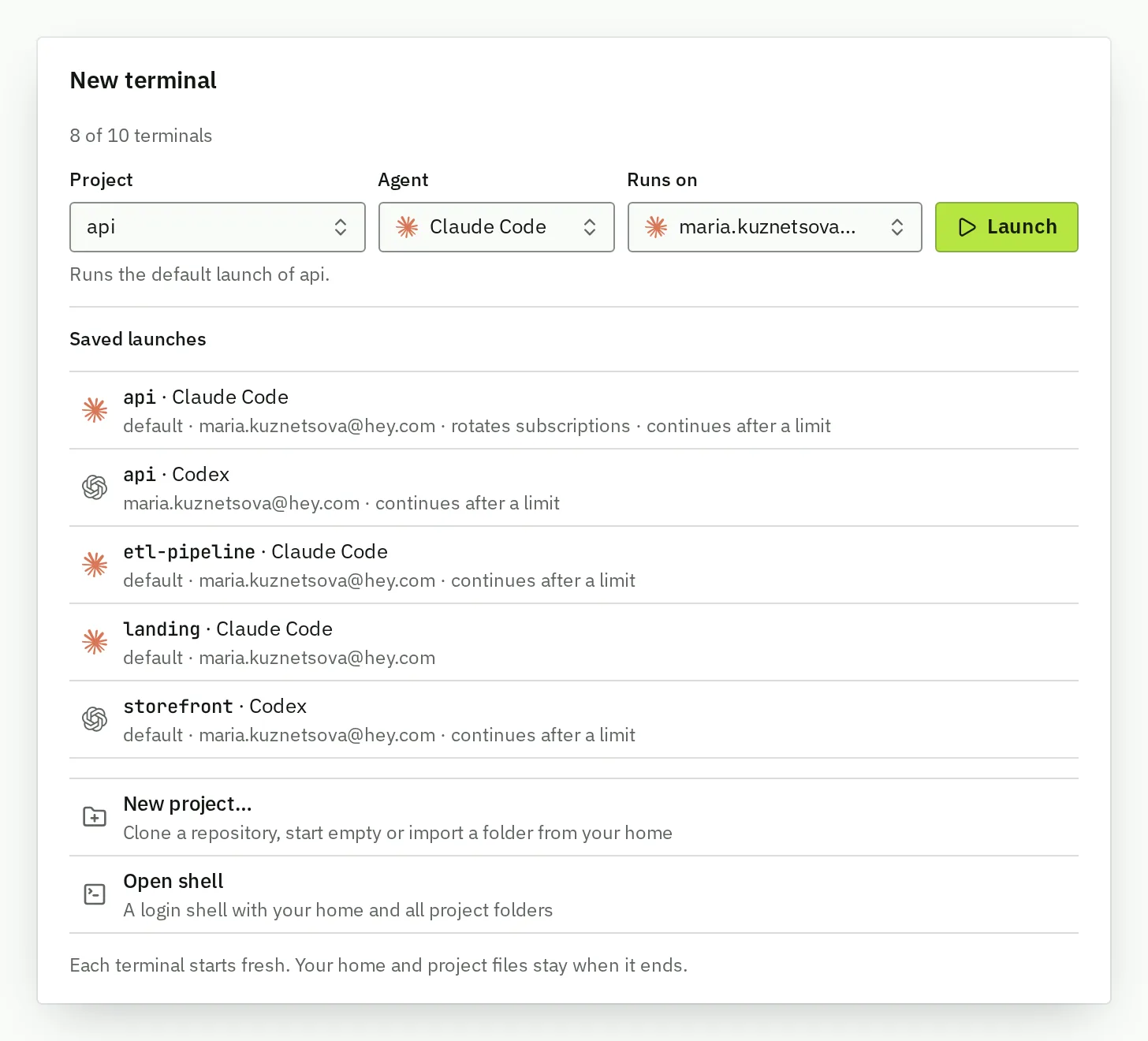Screen dimensions: 1148x1041
Task: Click the "A login shell with your home" description
Action: click(x=337, y=910)
